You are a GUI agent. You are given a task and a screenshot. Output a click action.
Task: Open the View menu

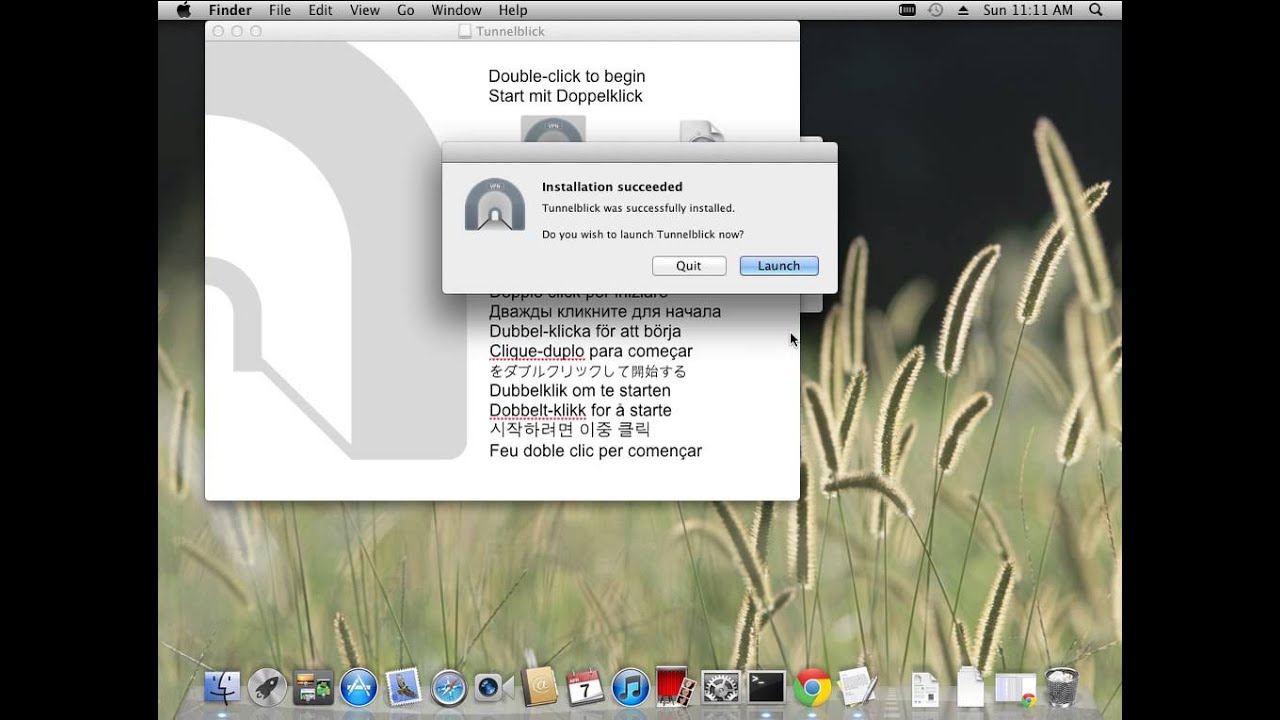point(364,10)
